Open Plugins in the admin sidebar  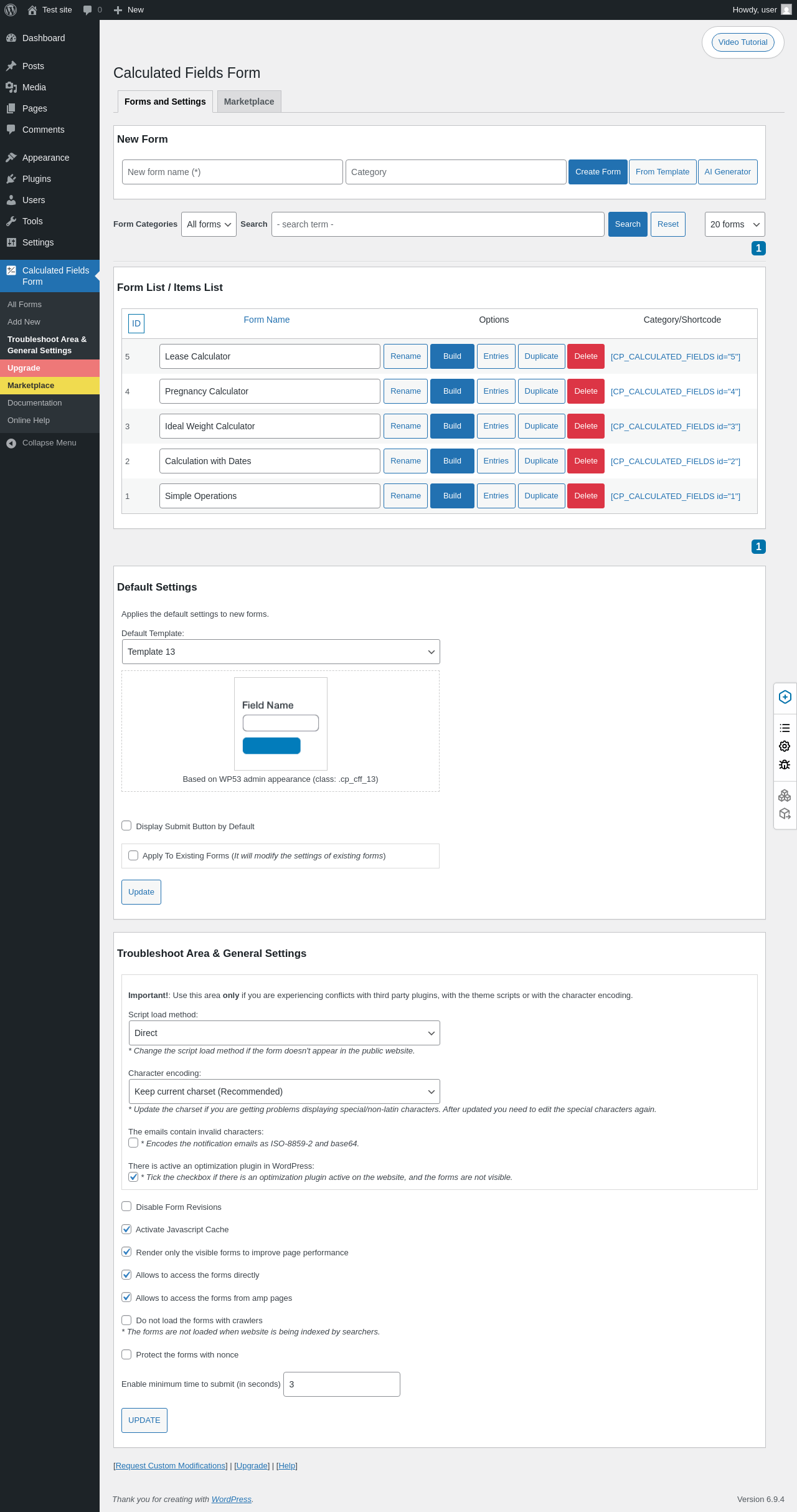37,179
